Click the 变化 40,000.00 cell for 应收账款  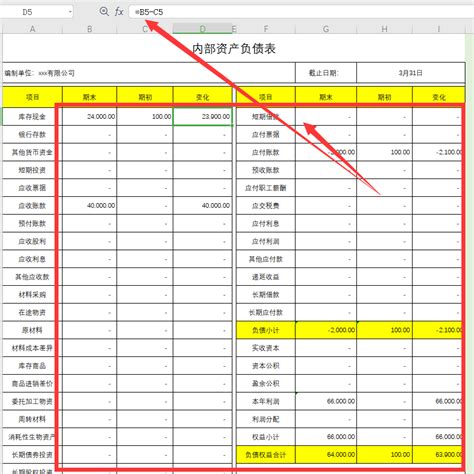pos(202,206)
